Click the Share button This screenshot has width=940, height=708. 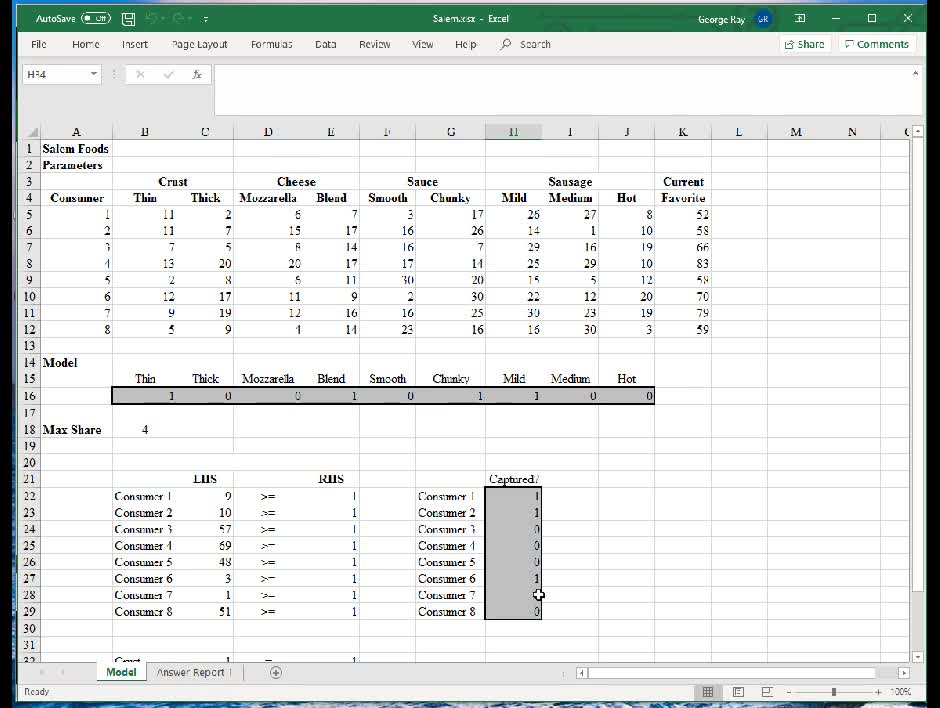(x=805, y=44)
